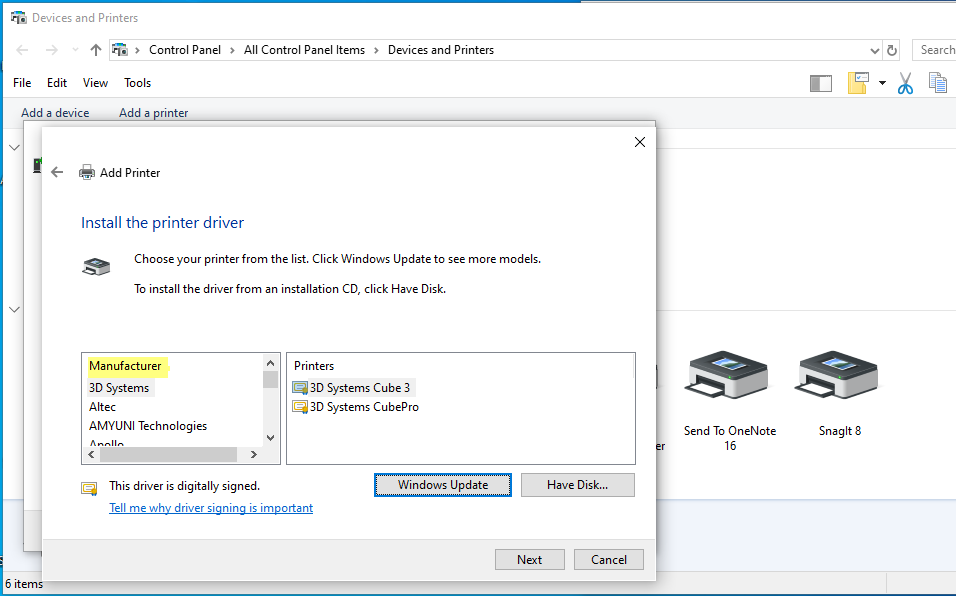This screenshot has width=956, height=596.
Task: Click the Manufacturer list scroll-down arrow
Action: coord(271,438)
